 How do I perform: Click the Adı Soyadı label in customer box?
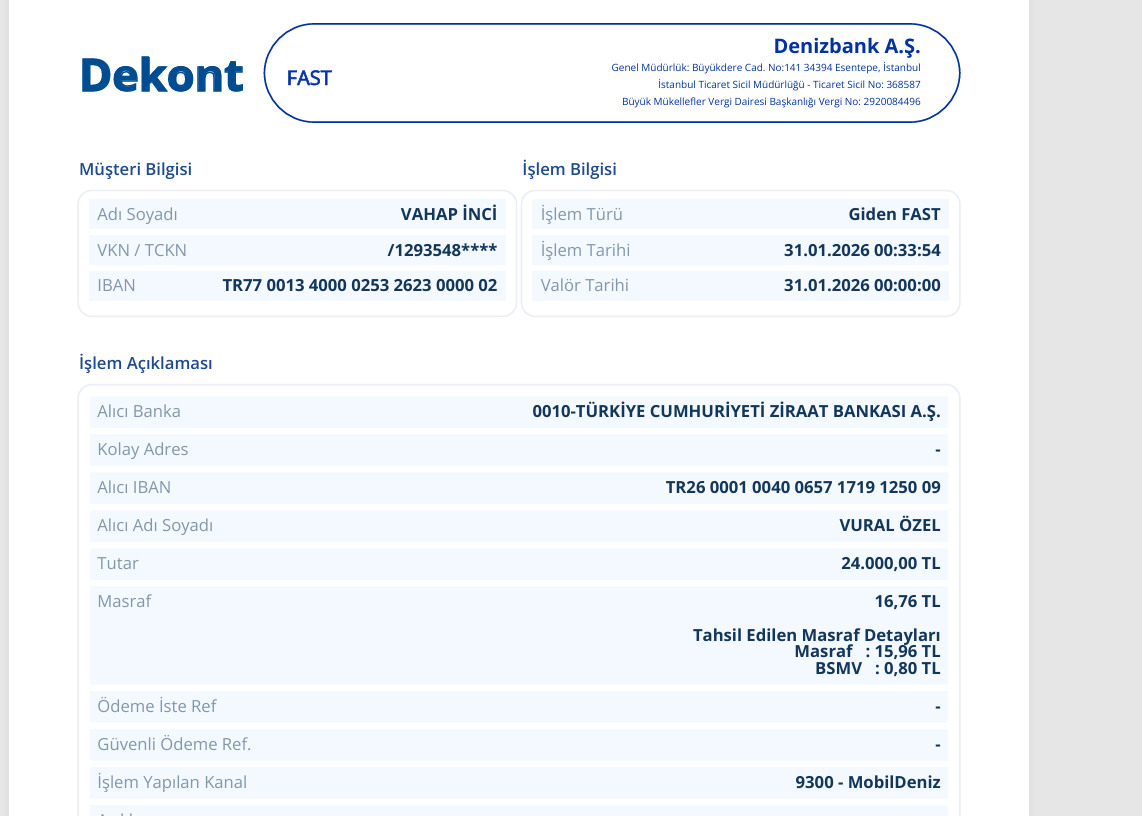pos(137,214)
